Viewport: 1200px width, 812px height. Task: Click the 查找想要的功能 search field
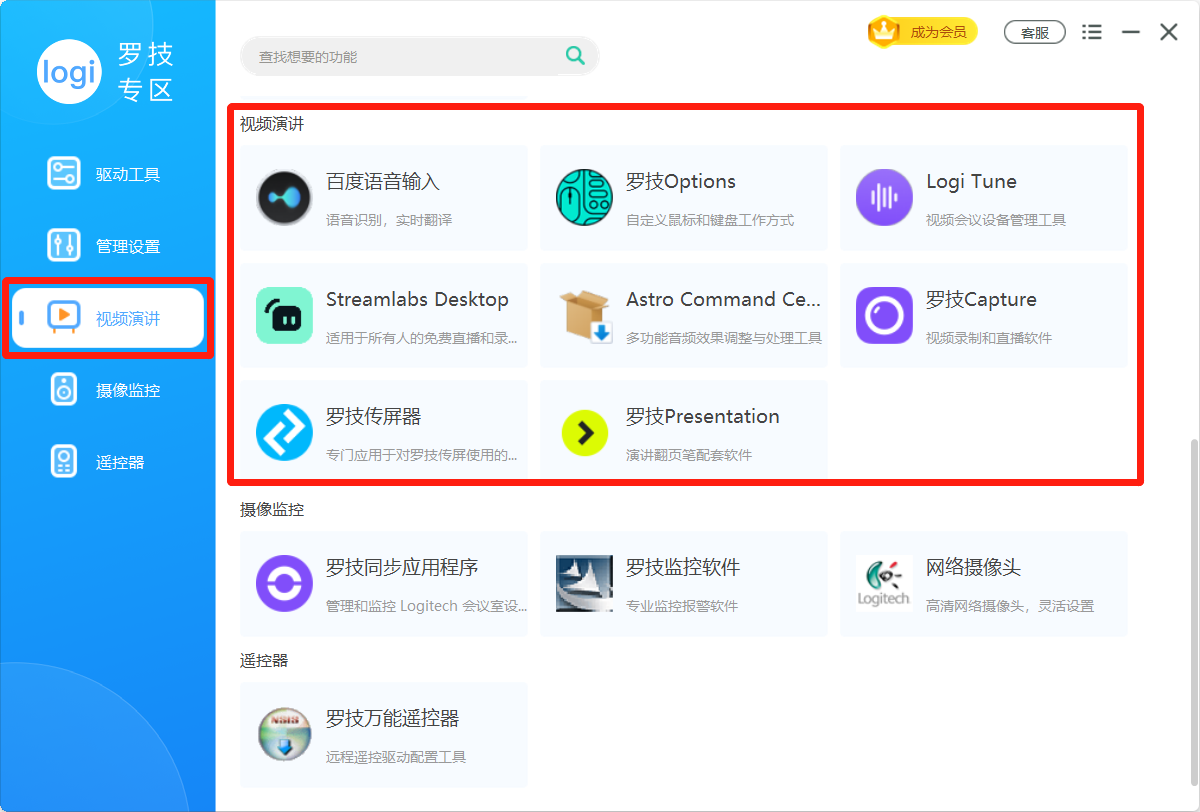pyautogui.click(x=420, y=56)
